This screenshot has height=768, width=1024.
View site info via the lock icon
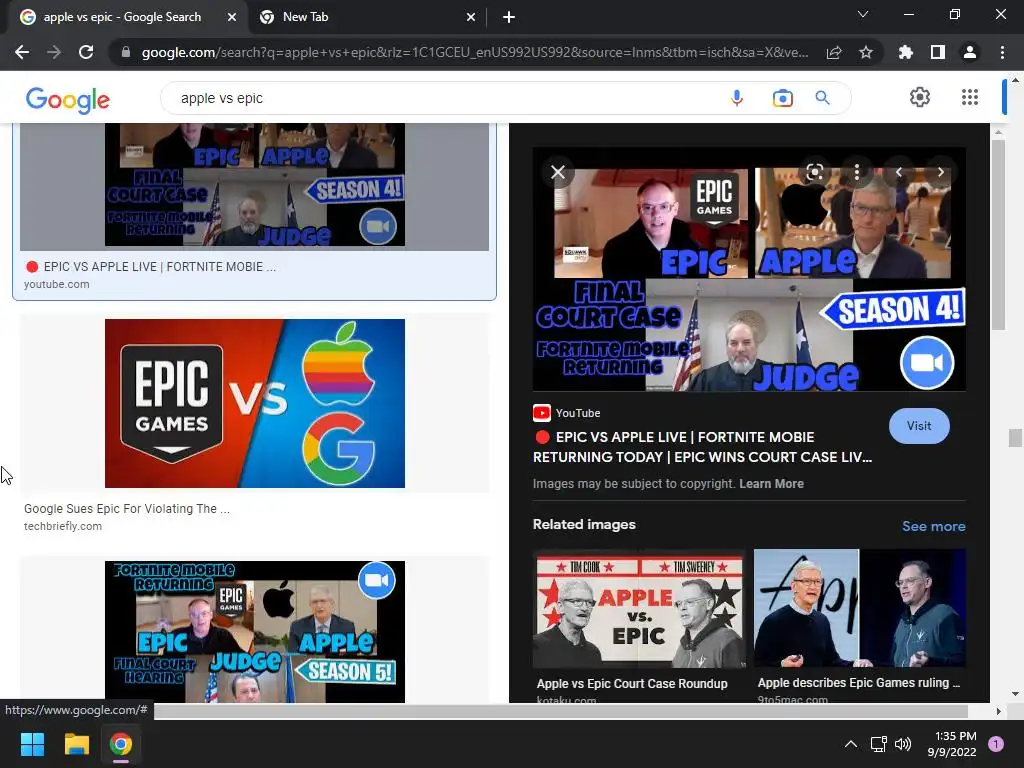click(x=126, y=52)
